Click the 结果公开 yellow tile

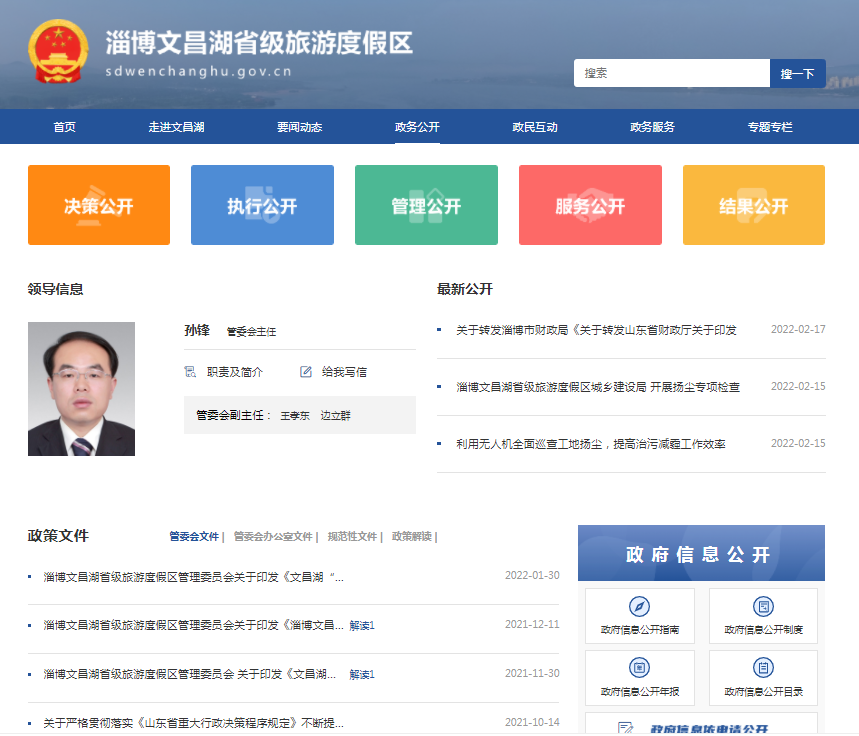pos(753,205)
